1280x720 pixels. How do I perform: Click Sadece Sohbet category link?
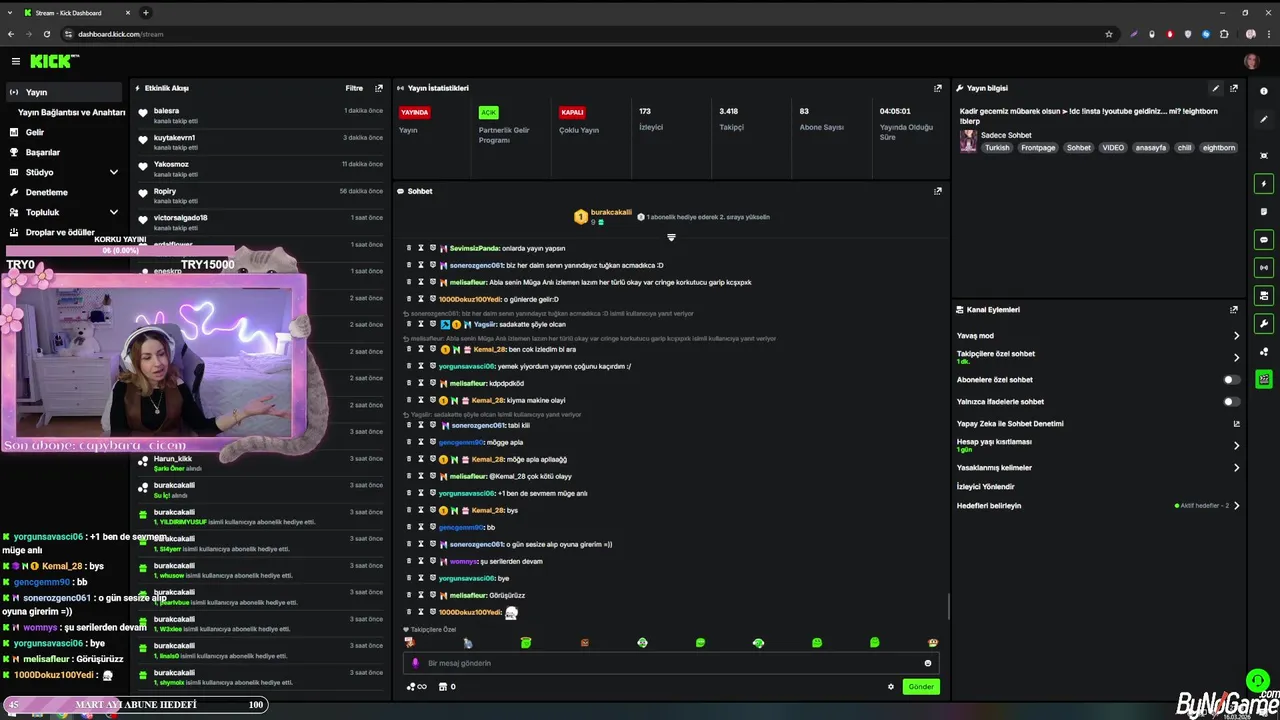pos(1006,135)
